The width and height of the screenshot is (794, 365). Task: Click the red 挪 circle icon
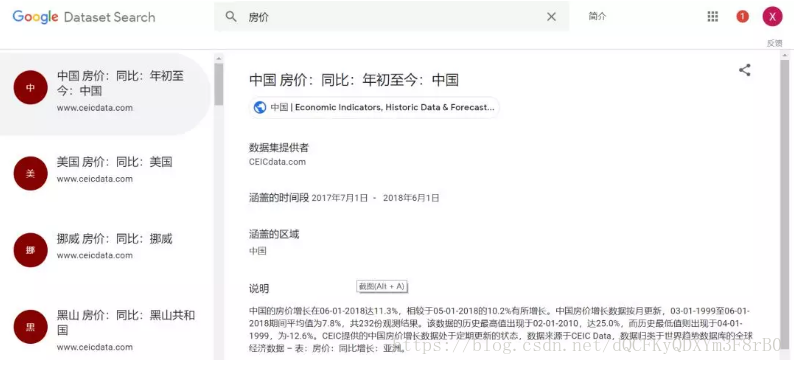pyautogui.click(x=30, y=250)
